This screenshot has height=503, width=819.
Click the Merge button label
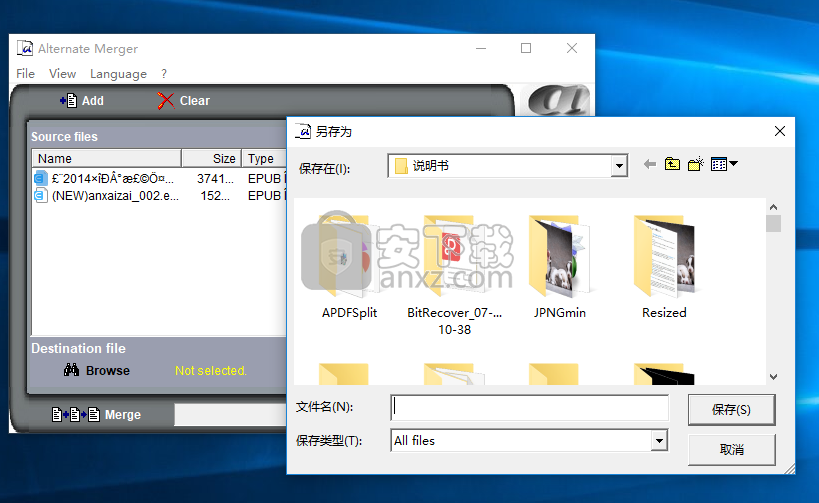123,415
